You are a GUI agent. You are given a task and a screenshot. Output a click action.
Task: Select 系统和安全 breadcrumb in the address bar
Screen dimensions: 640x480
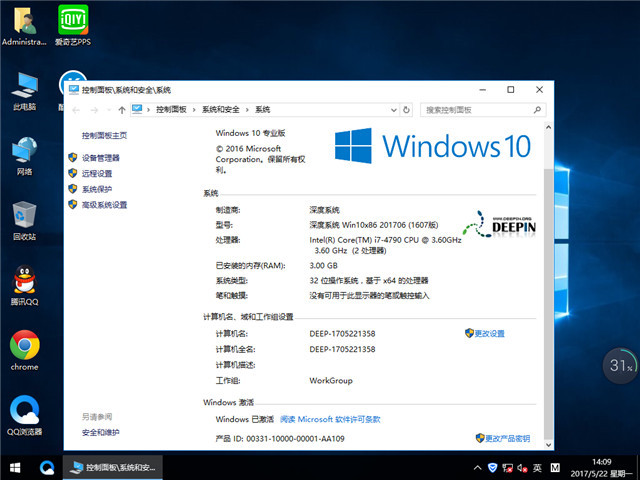tap(221, 109)
